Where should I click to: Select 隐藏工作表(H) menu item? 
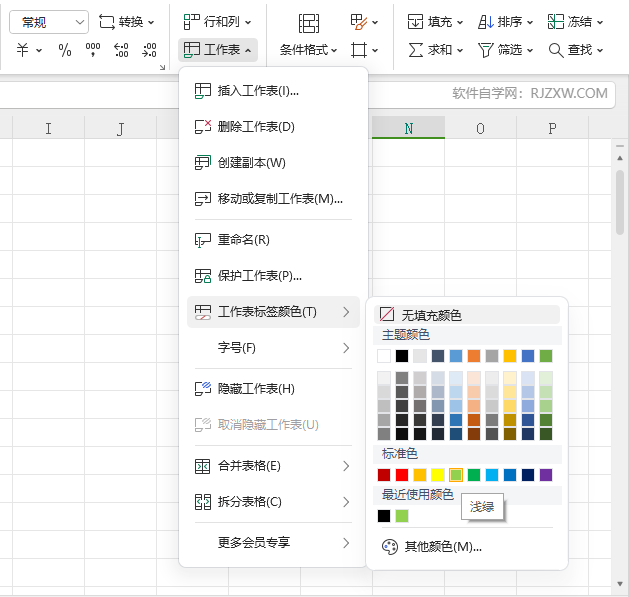[273, 389]
